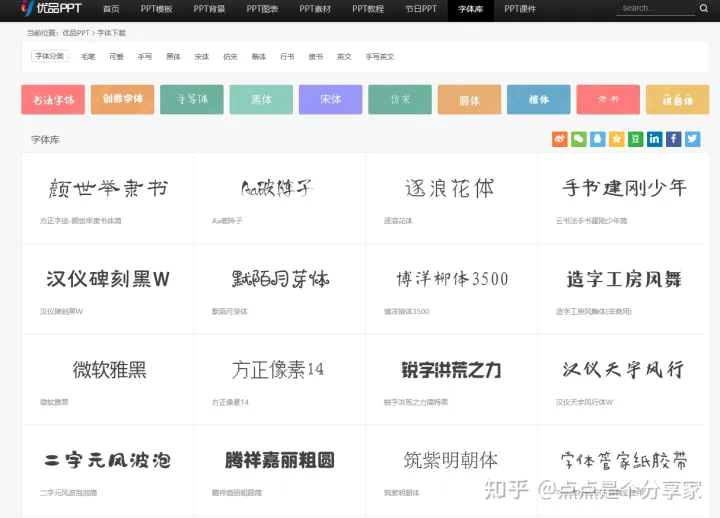This screenshot has width=720, height=518.
Task: Open the 逐浪花体 font preview image
Action: [x=450, y=188]
